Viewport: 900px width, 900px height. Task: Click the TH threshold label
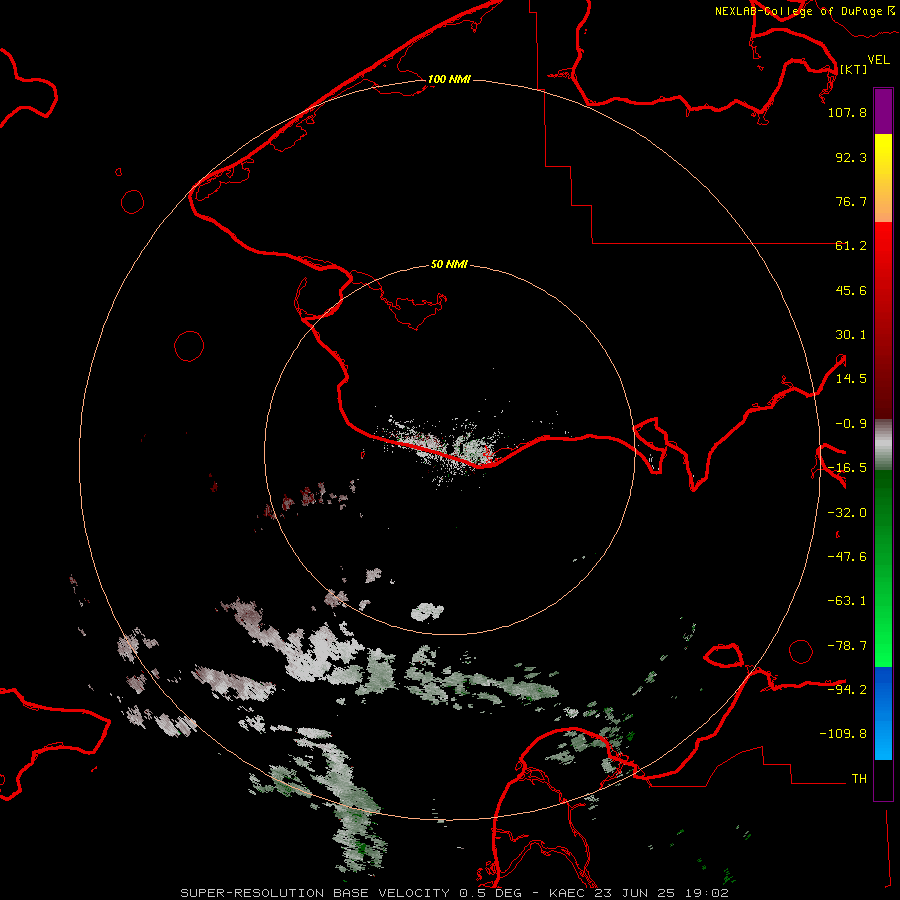(x=859, y=778)
